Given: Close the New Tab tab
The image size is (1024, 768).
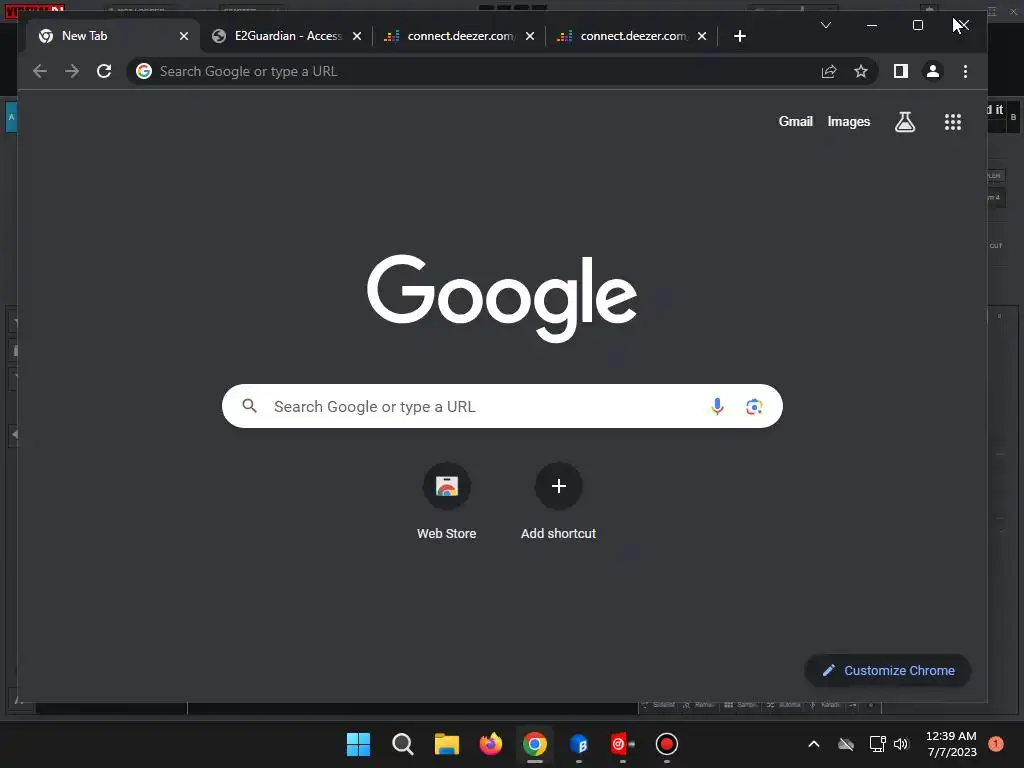Looking at the screenshot, I should click(x=184, y=36).
